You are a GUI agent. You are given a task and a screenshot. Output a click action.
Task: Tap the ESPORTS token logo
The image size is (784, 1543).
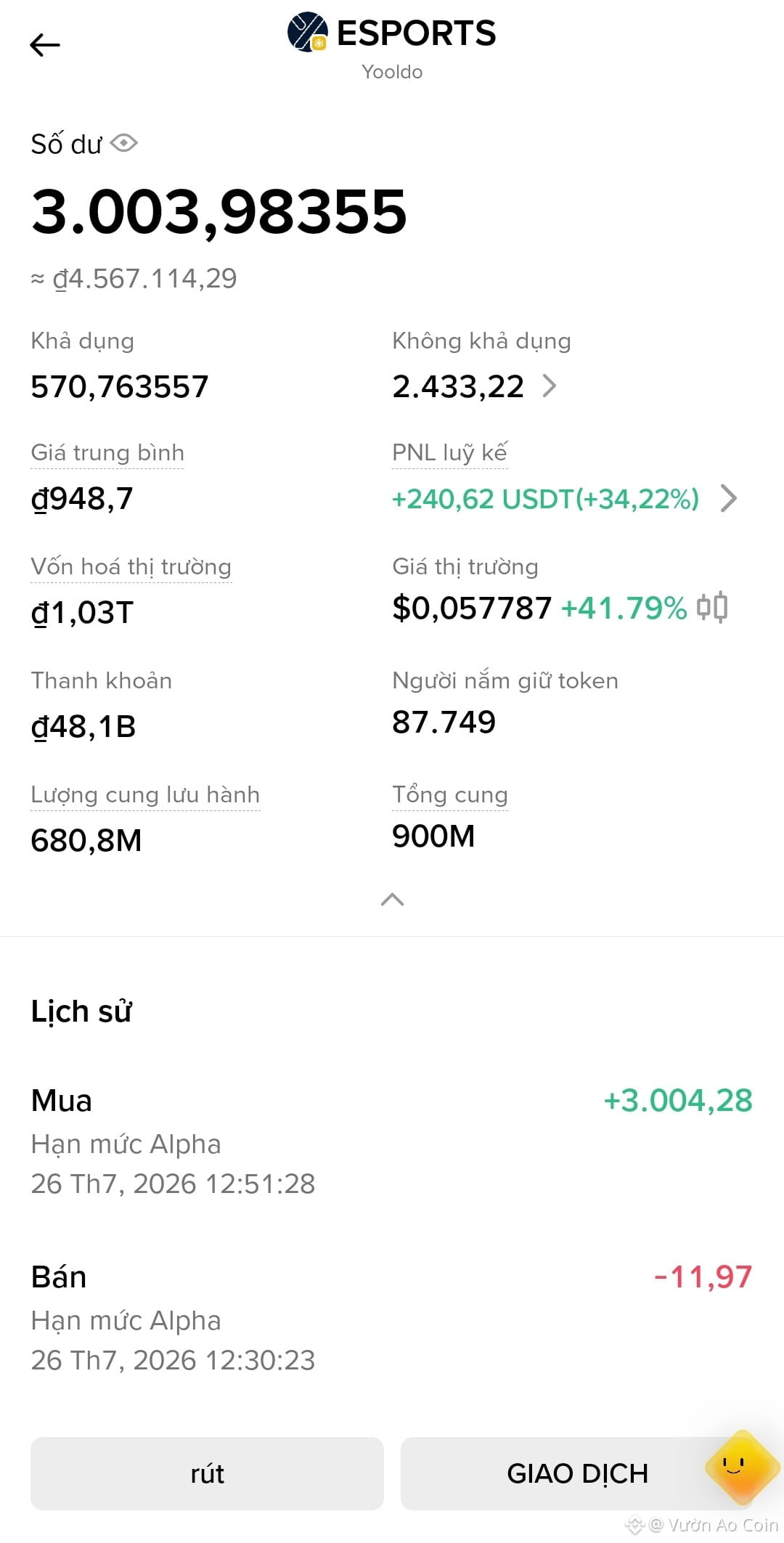(308, 32)
